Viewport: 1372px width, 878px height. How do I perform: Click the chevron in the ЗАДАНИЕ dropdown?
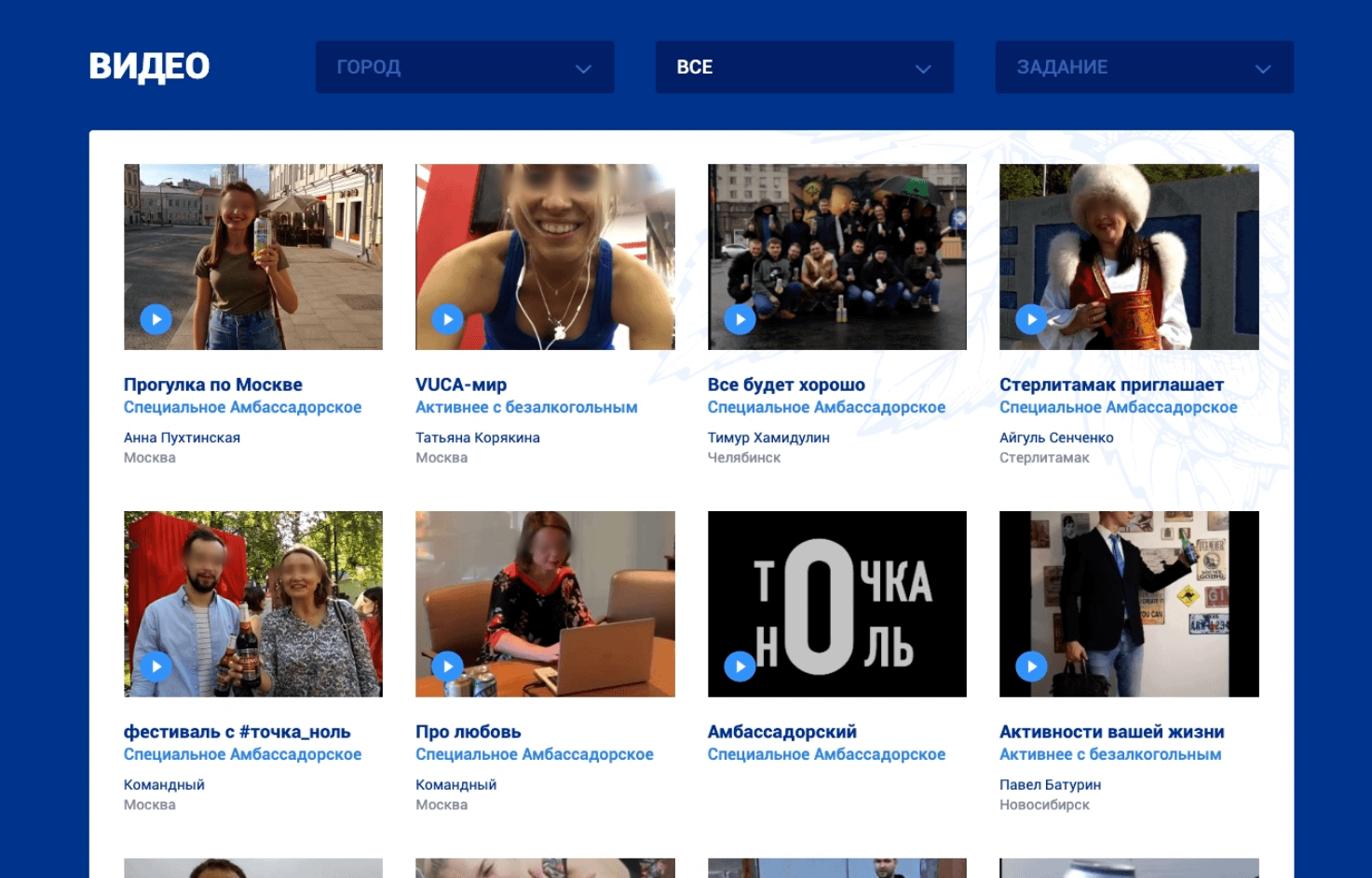1263,69
